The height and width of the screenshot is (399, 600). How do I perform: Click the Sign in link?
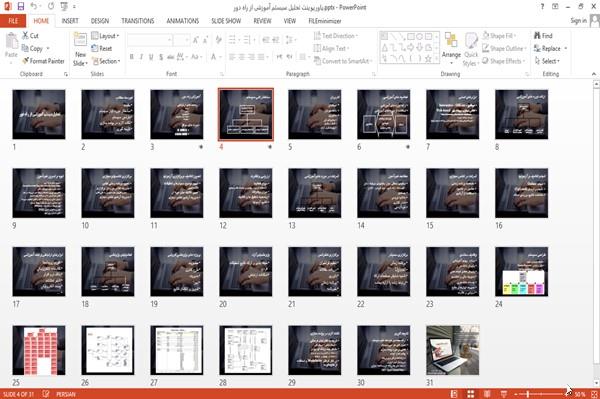(578, 21)
